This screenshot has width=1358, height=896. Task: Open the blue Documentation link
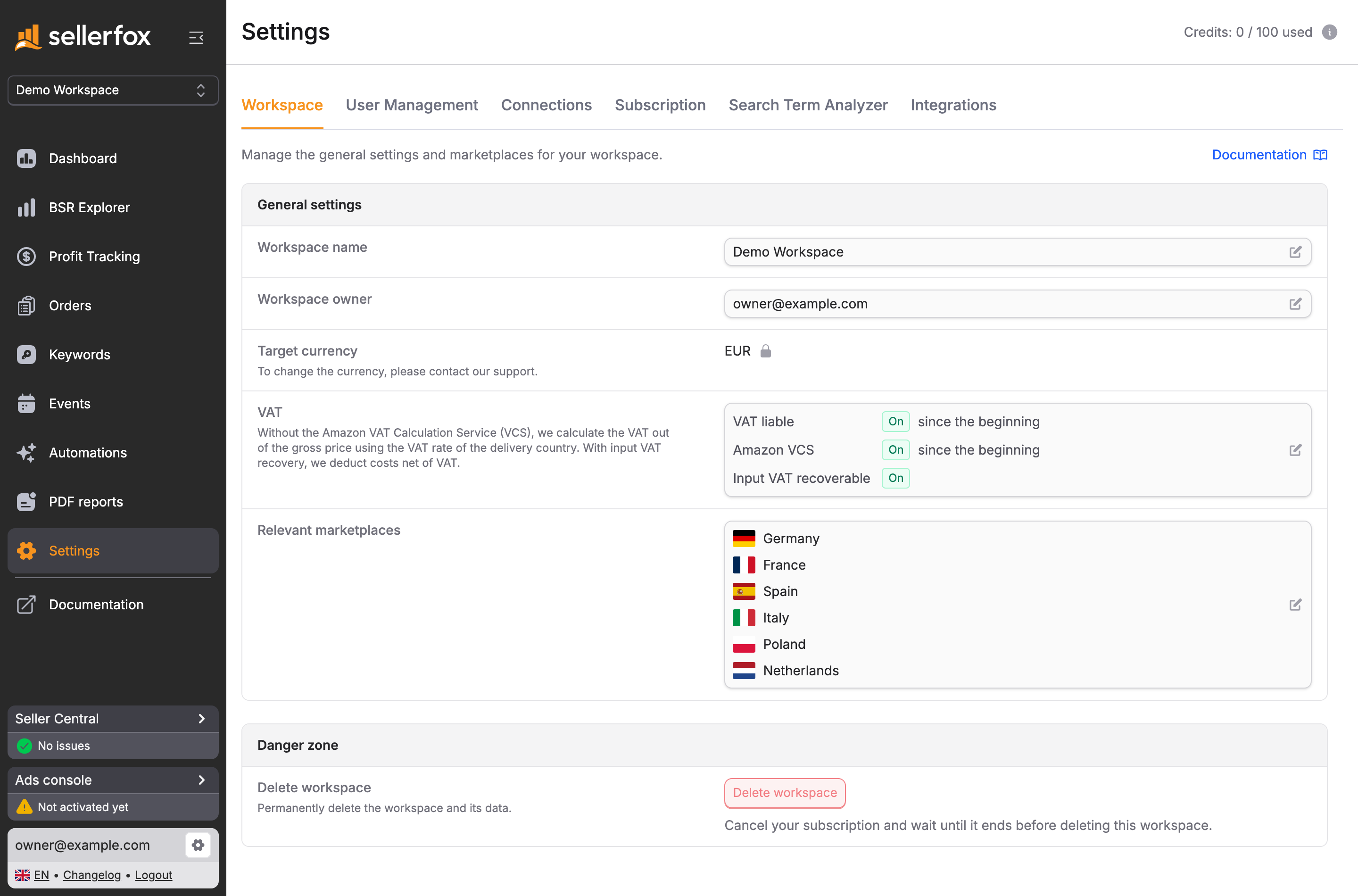pos(1269,155)
